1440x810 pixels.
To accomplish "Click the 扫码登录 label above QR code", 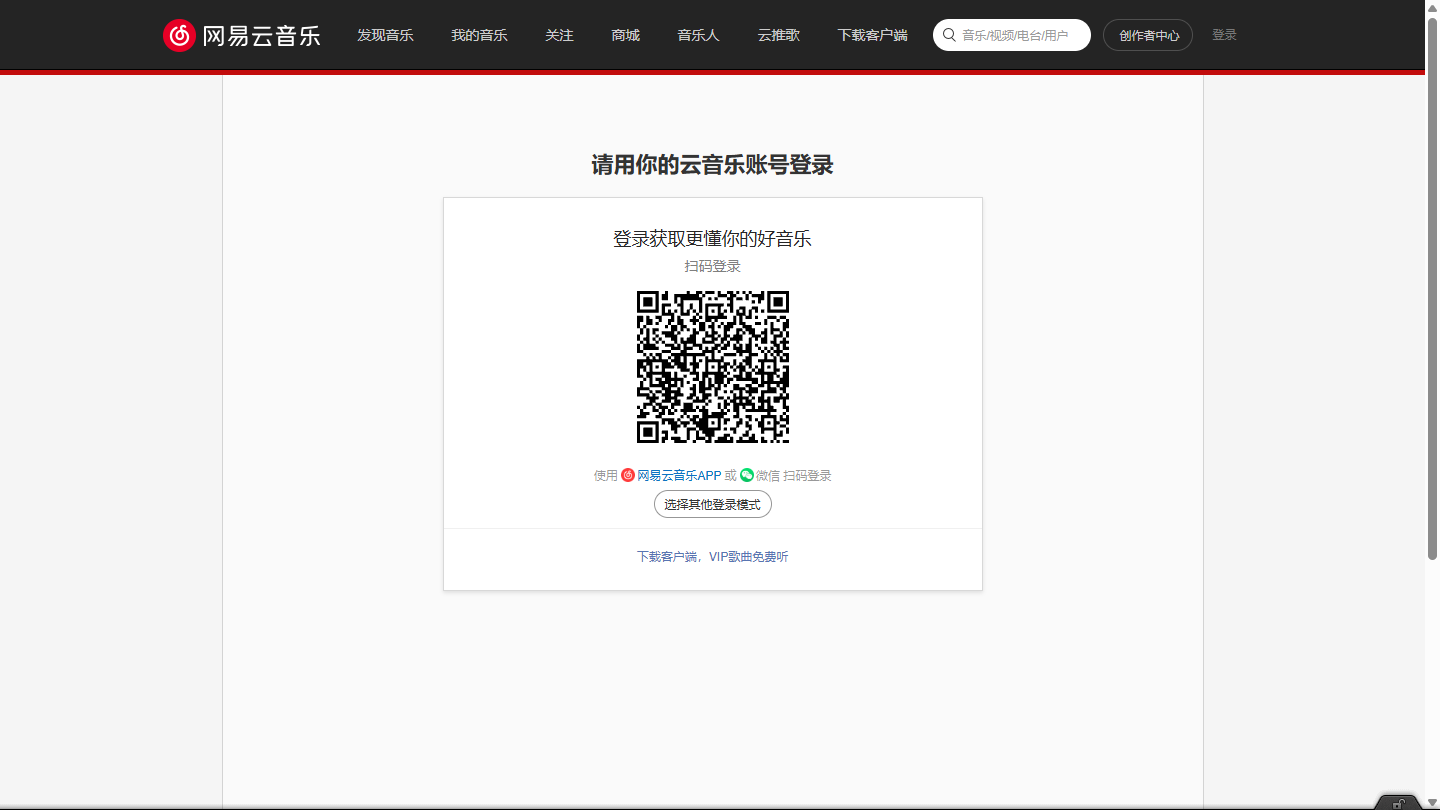I will pyautogui.click(x=712, y=266).
